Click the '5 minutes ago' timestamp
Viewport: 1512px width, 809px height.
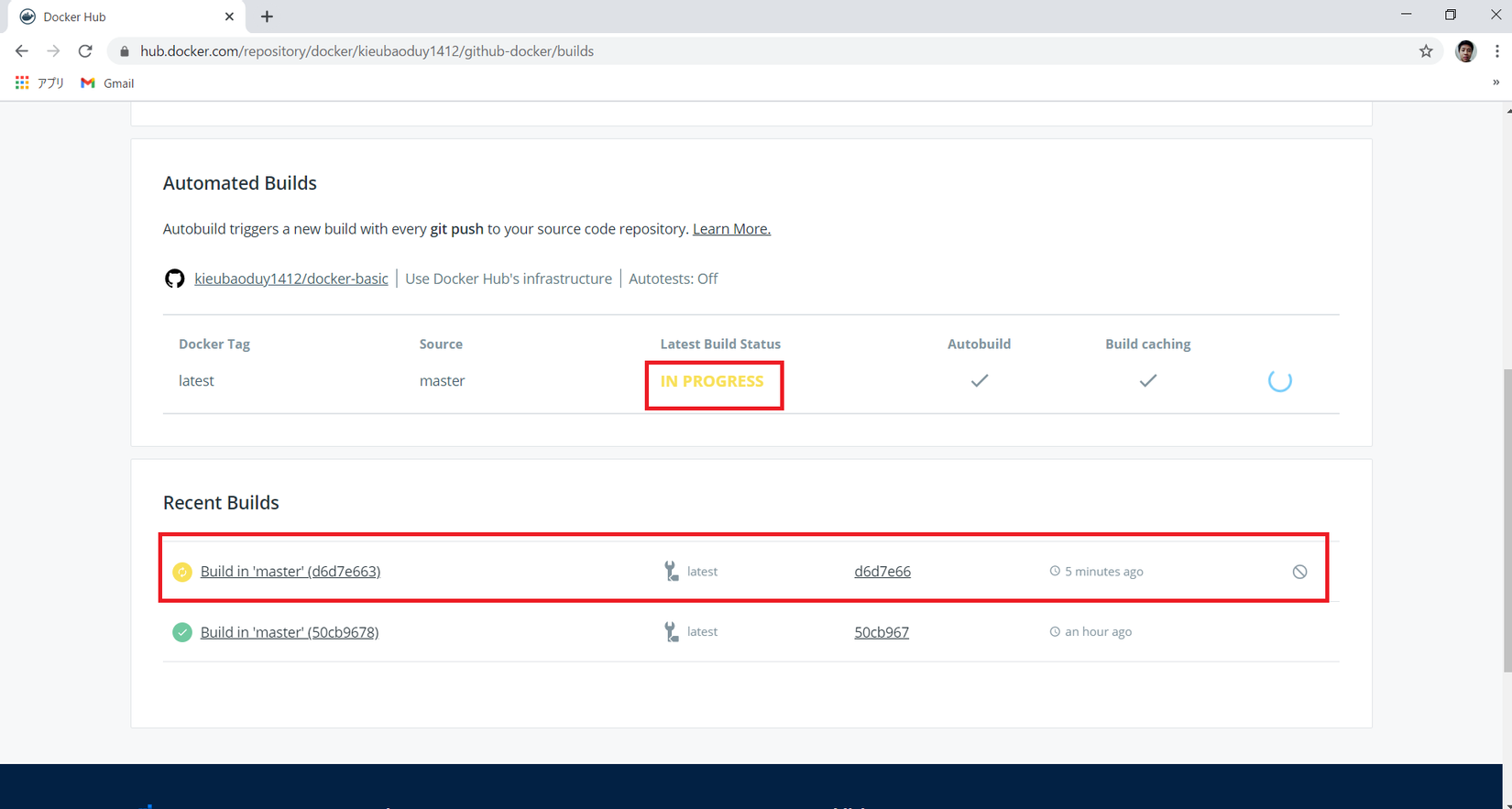tap(1104, 572)
